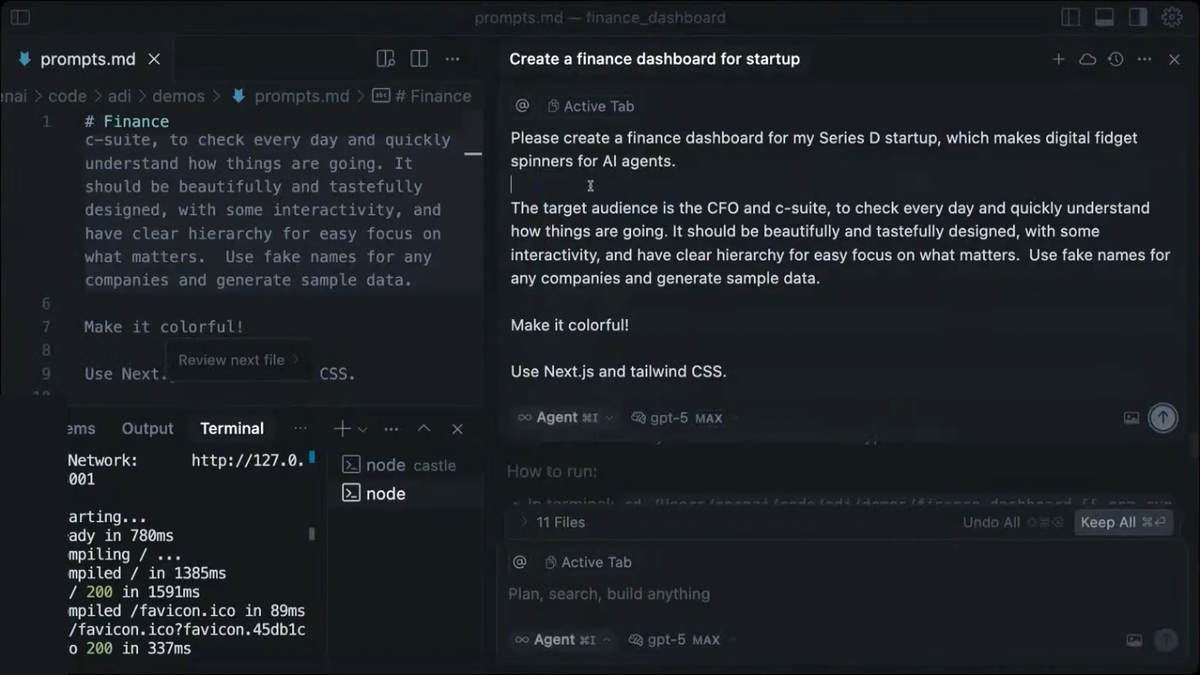Click 'Use Next.js and tailwind CSS.' in chat

[x=618, y=371]
